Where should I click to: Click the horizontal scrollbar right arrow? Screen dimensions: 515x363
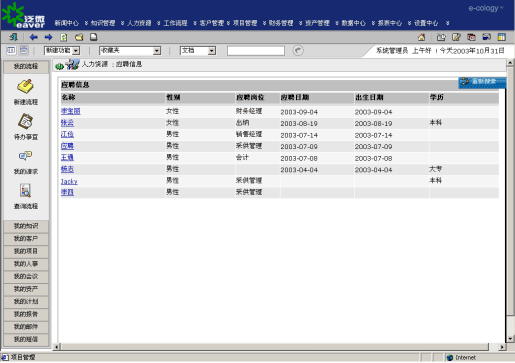click(x=502, y=347)
